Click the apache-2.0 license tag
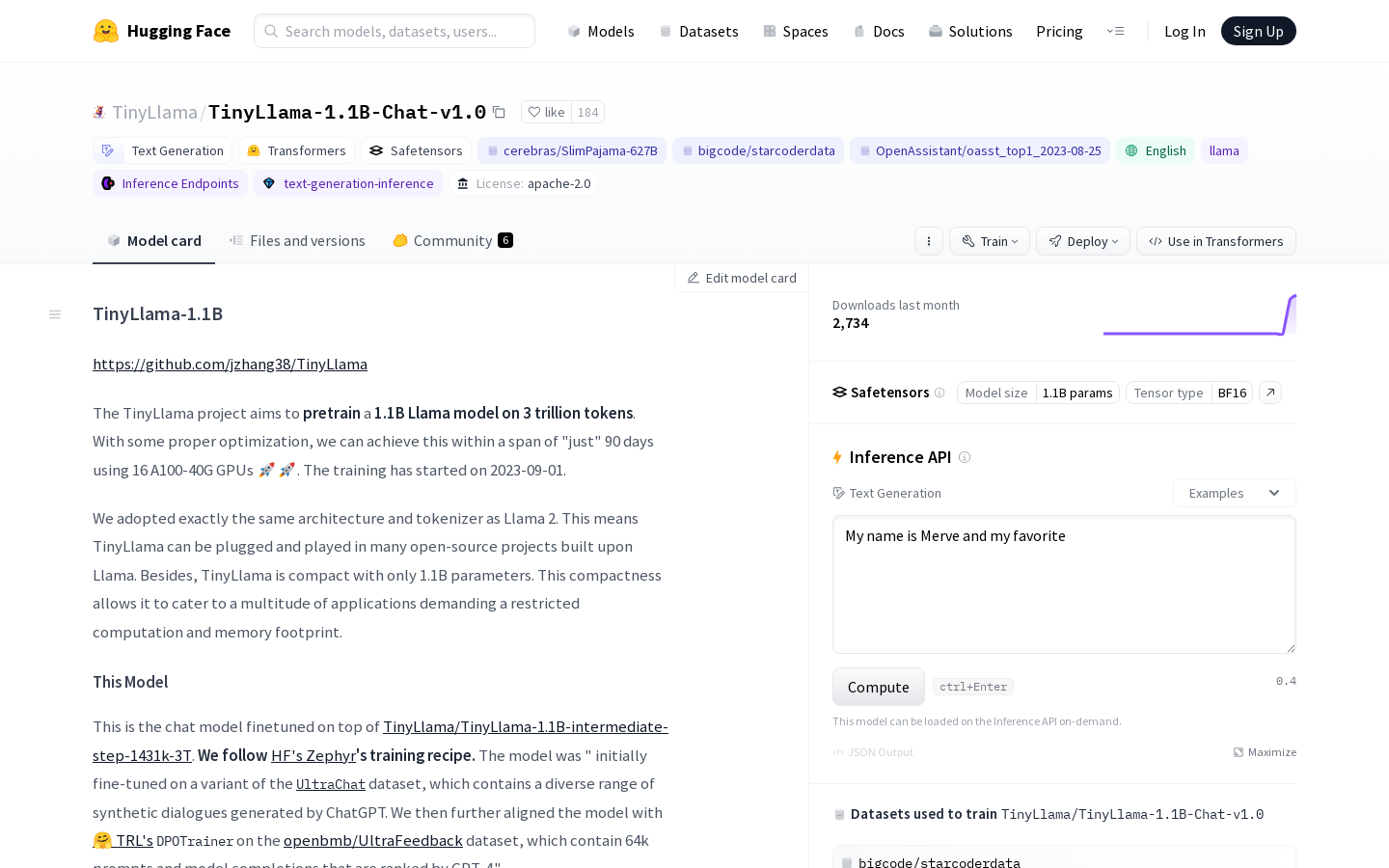Viewport: 1389px width, 868px height. click(x=524, y=183)
